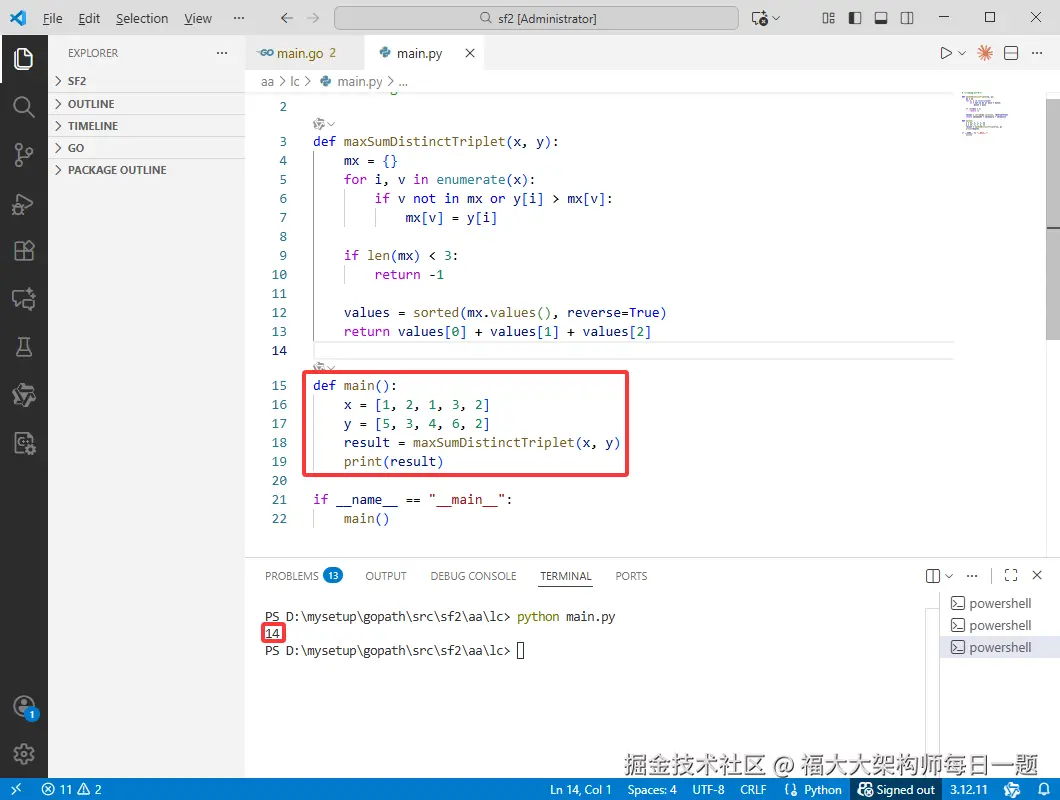Open terminal panel more actions ellipsis
The image size is (1060, 800).
point(972,575)
